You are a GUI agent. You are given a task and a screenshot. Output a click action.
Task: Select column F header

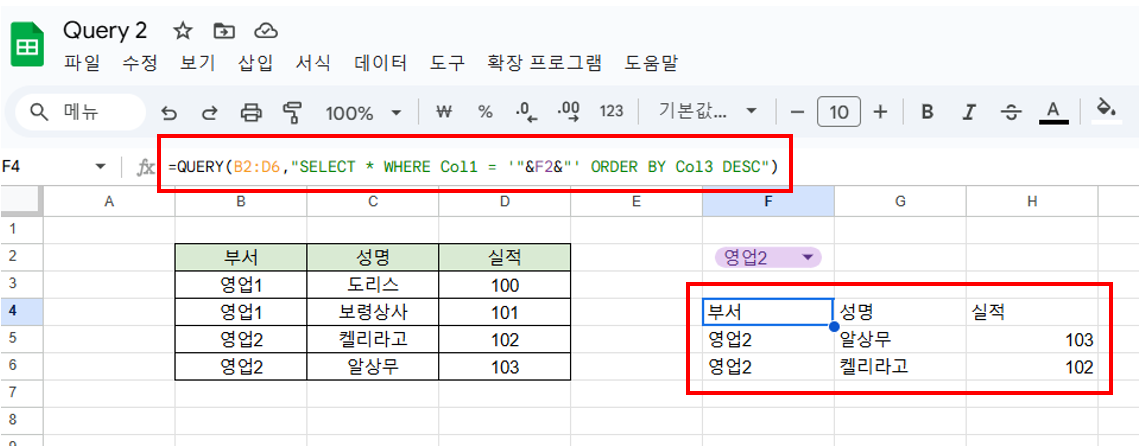point(768,203)
